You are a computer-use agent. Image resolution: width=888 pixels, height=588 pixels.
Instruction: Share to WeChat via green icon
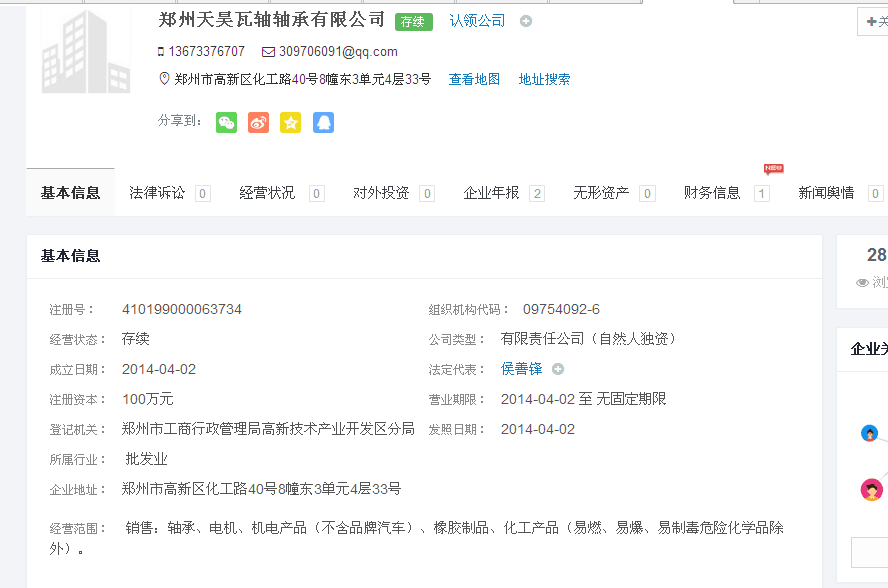point(227,122)
